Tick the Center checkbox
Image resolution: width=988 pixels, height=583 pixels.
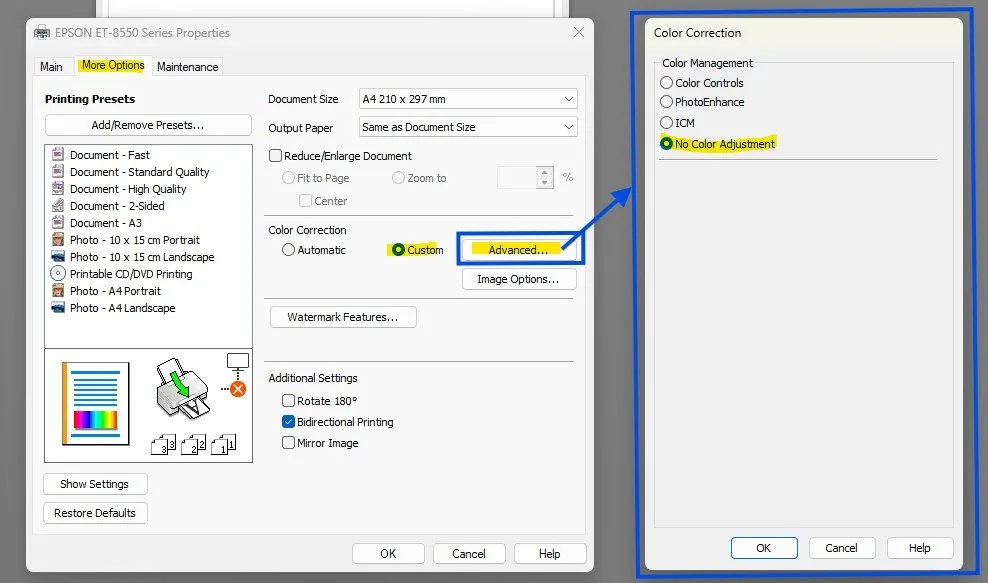coord(306,200)
